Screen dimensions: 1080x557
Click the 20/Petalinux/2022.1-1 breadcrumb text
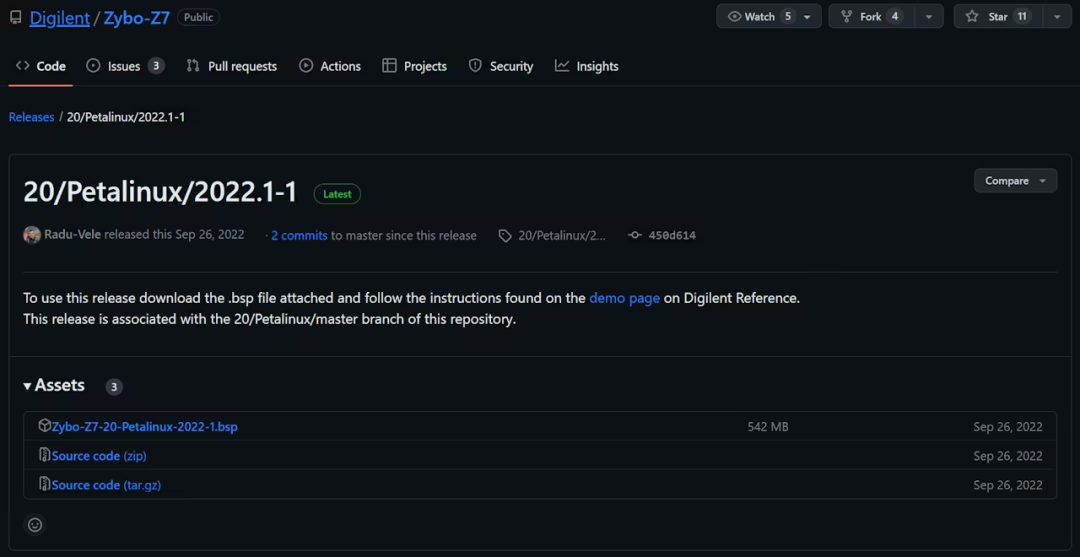coord(126,117)
